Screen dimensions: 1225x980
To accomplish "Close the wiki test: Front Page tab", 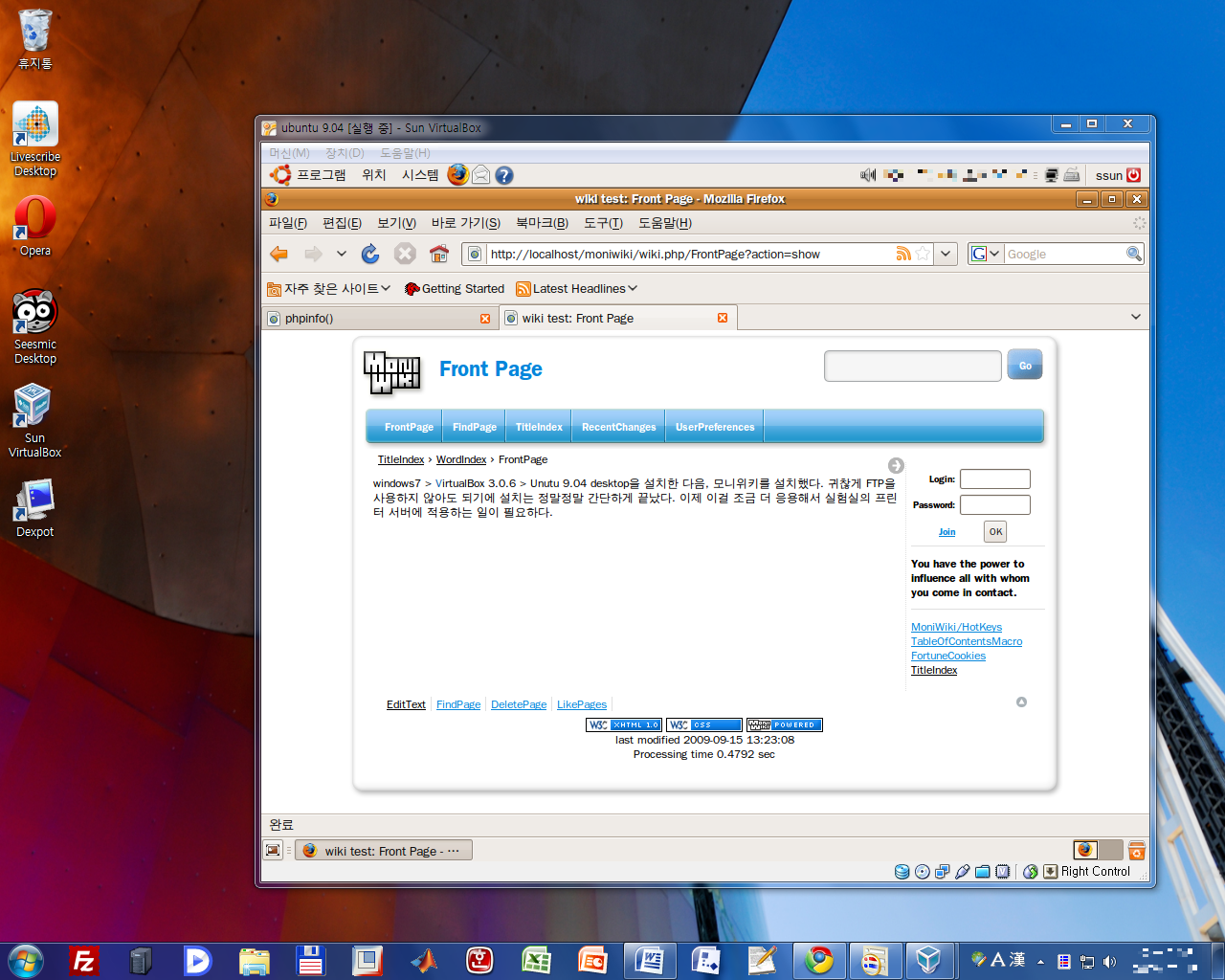I will click(723, 318).
